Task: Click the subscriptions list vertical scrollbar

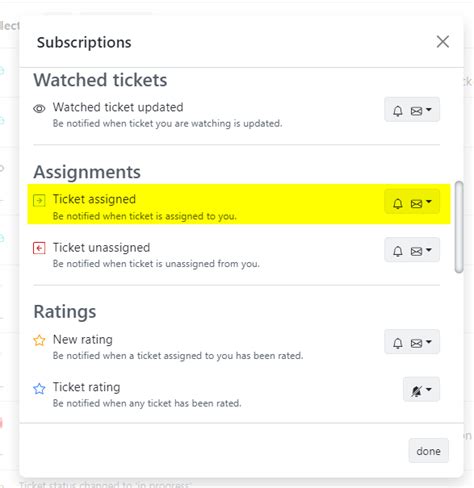Action: tap(459, 227)
